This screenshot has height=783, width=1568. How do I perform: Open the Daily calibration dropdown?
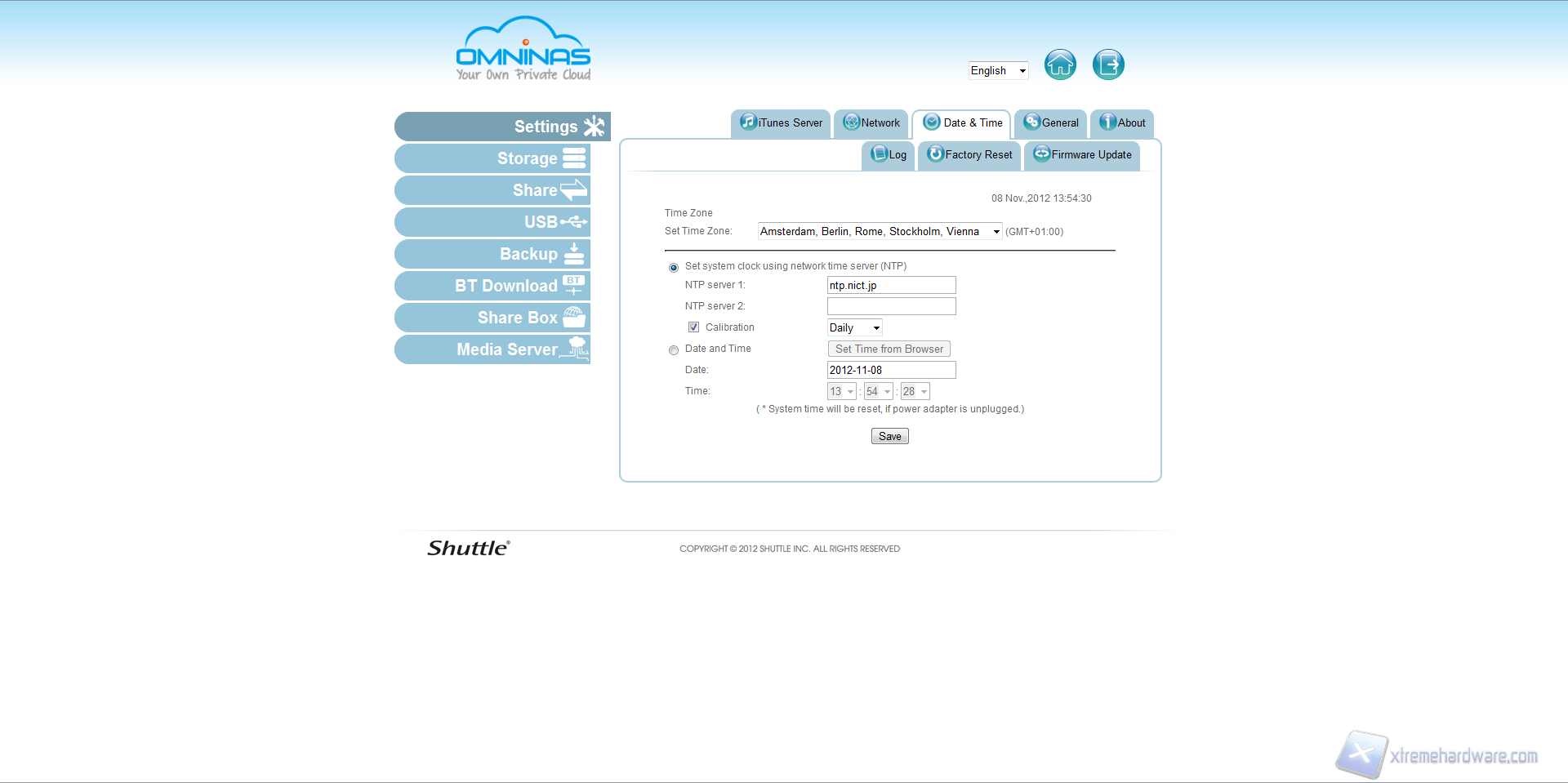tap(854, 328)
